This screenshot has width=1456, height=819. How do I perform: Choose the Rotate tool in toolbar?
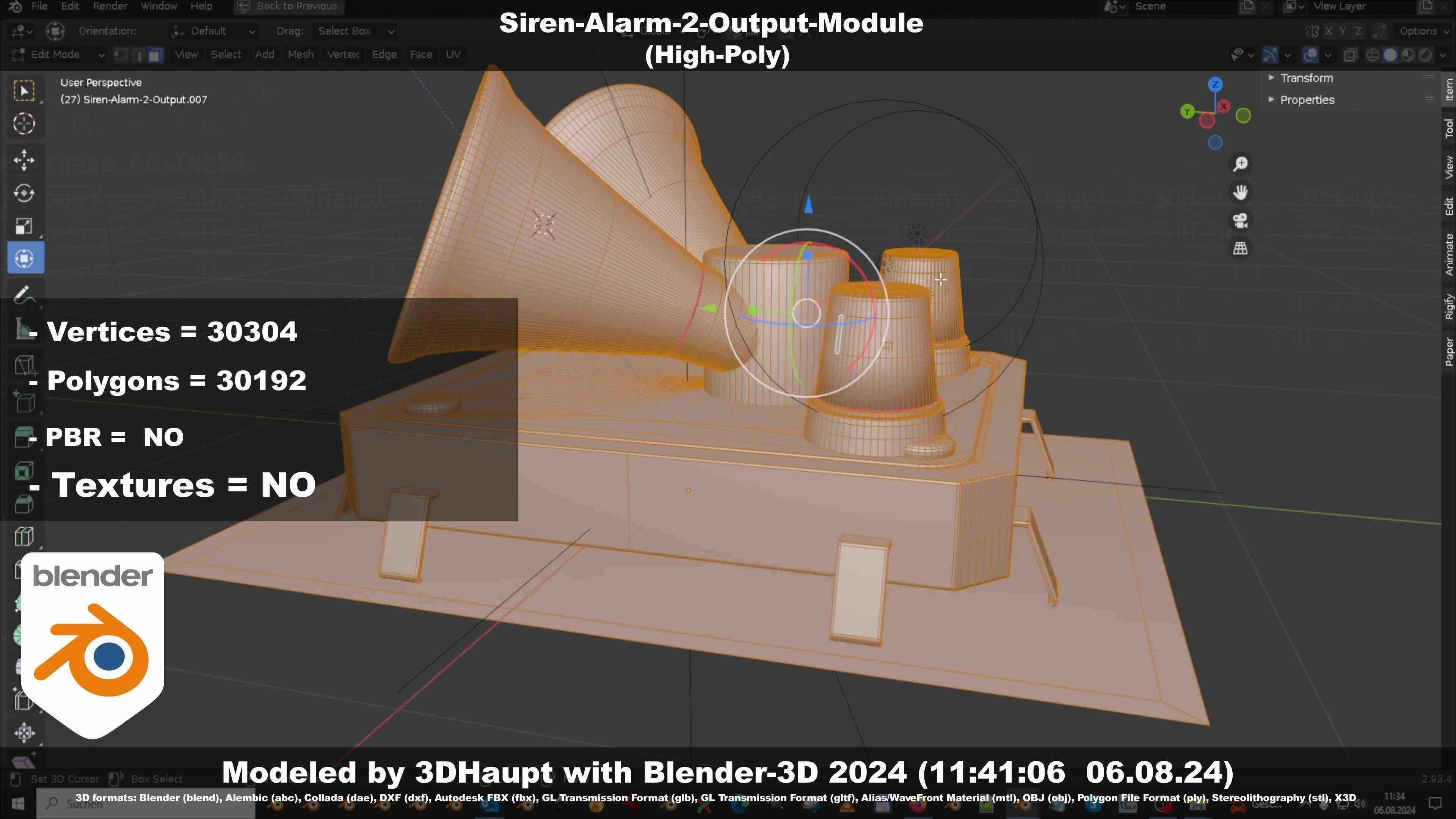click(x=24, y=193)
